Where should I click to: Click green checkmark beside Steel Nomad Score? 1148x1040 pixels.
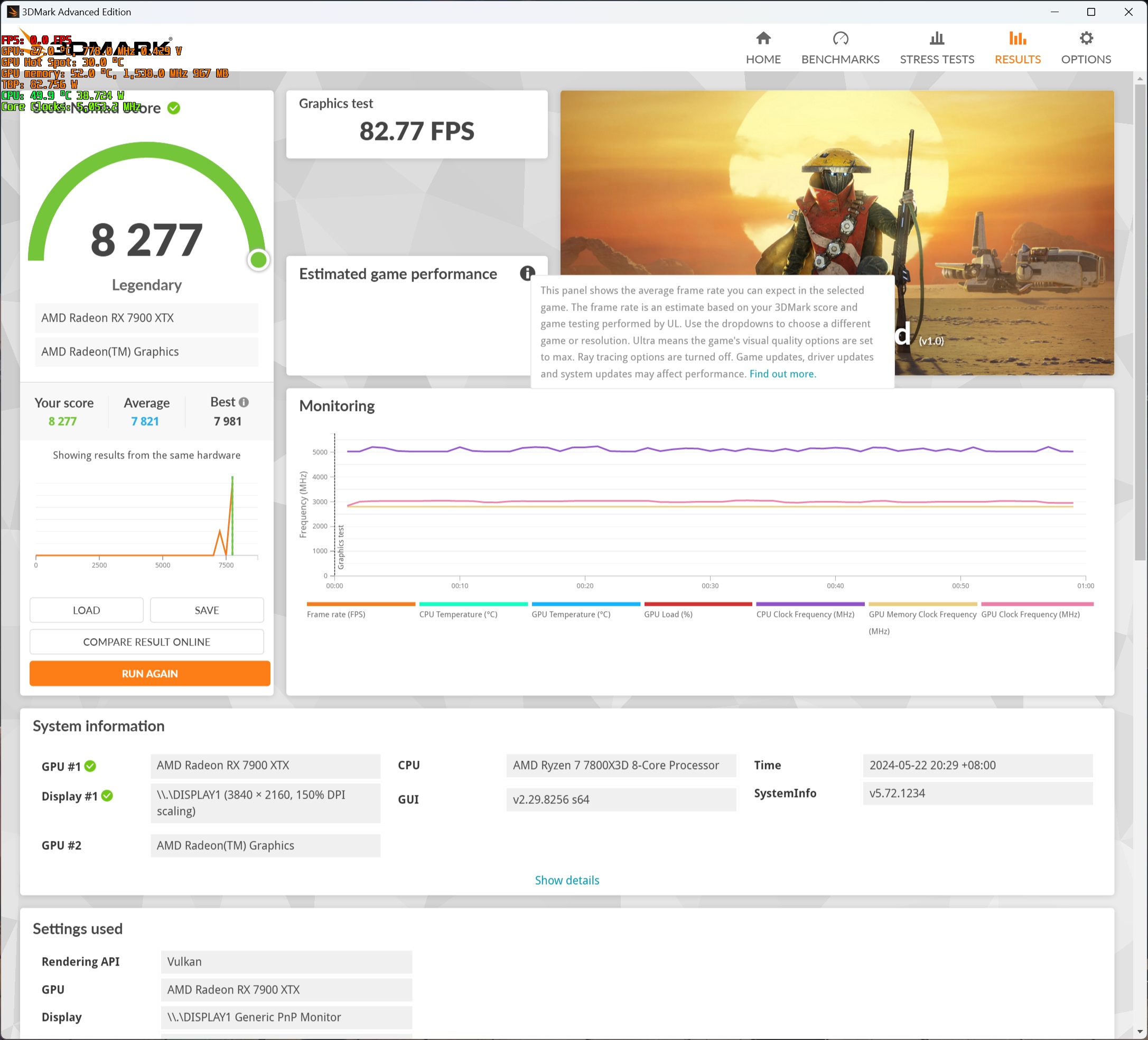coord(174,108)
